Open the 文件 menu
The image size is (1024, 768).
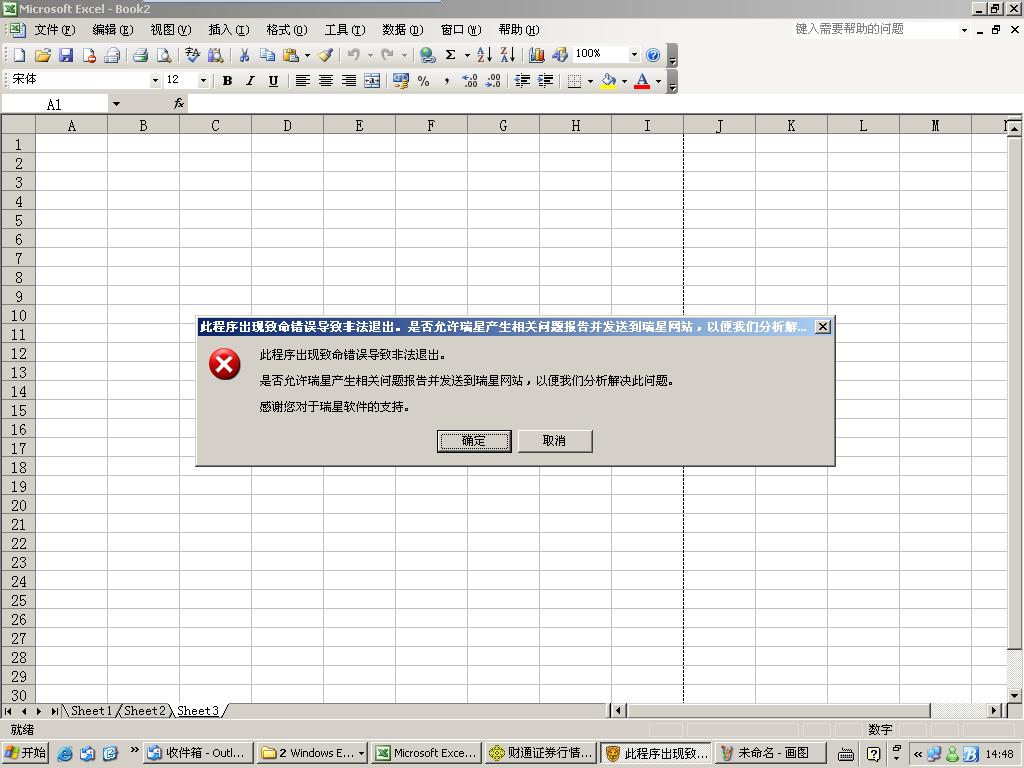click(54, 29)
